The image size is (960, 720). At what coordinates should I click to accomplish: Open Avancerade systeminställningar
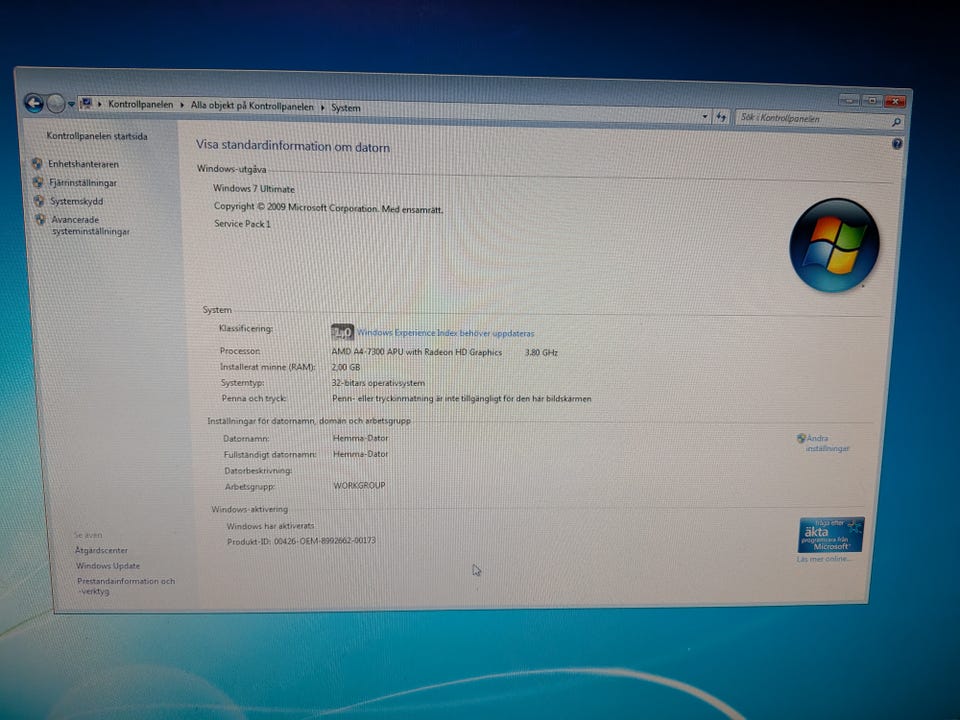tap(90, 225)
